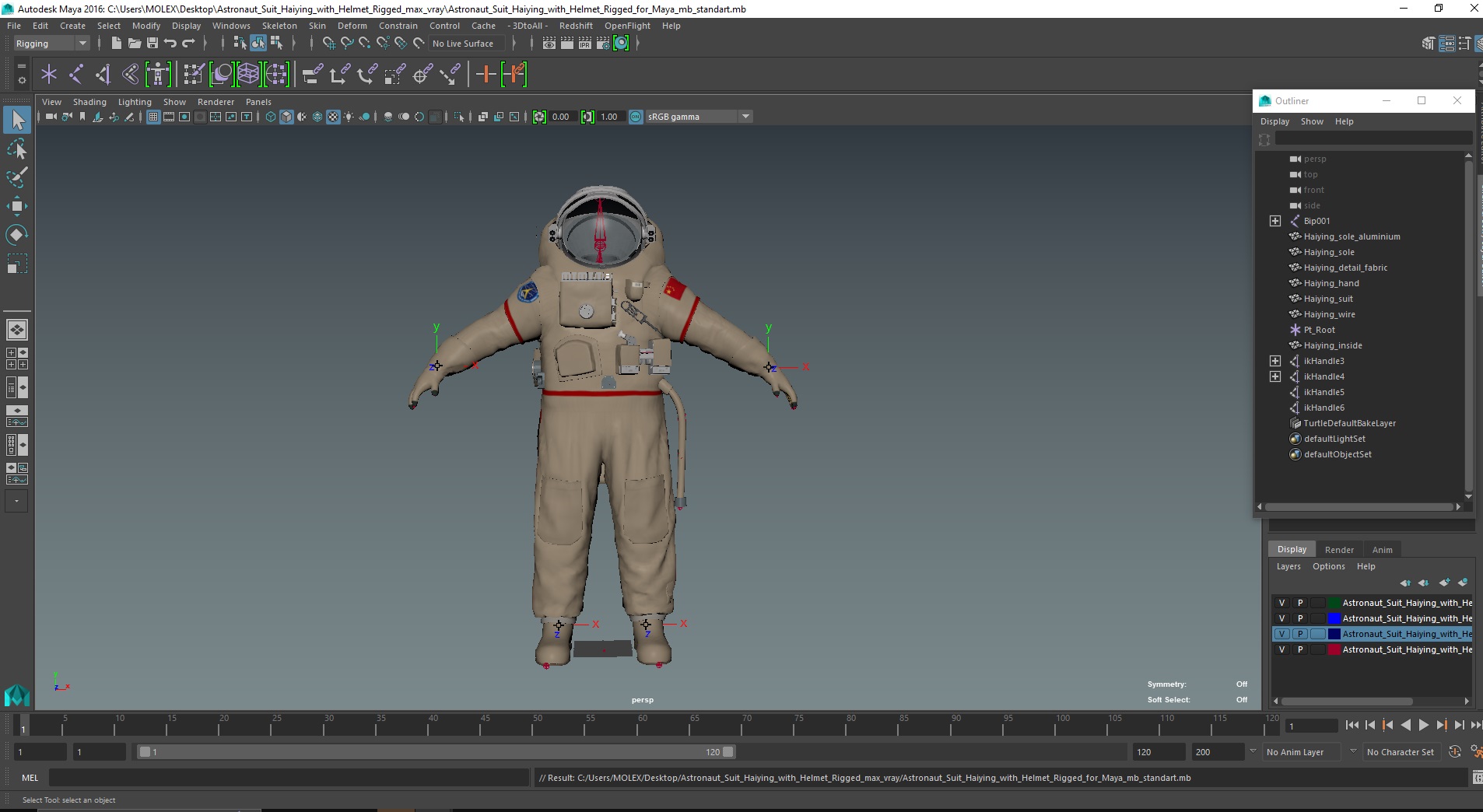Switch to the Anim layer tab
1483x812 pixels.
[1383, 550]
